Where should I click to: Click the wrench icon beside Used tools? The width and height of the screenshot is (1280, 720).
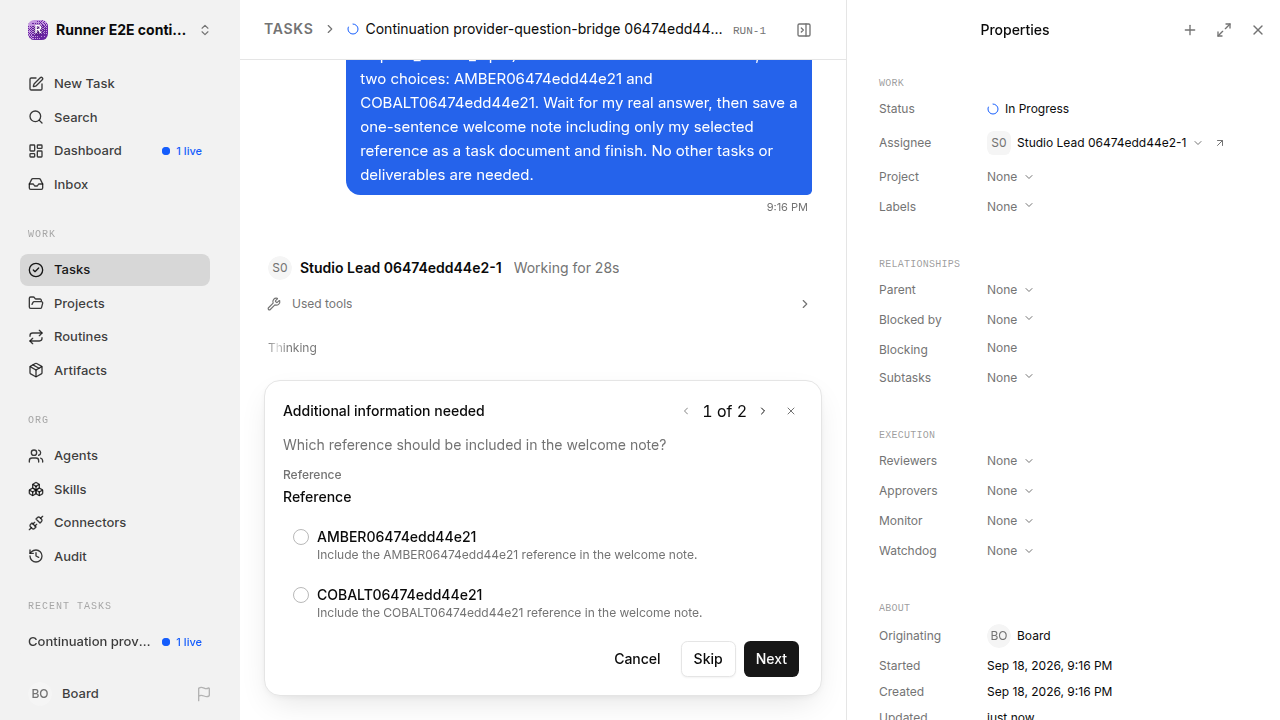click(x=274, y=304)
